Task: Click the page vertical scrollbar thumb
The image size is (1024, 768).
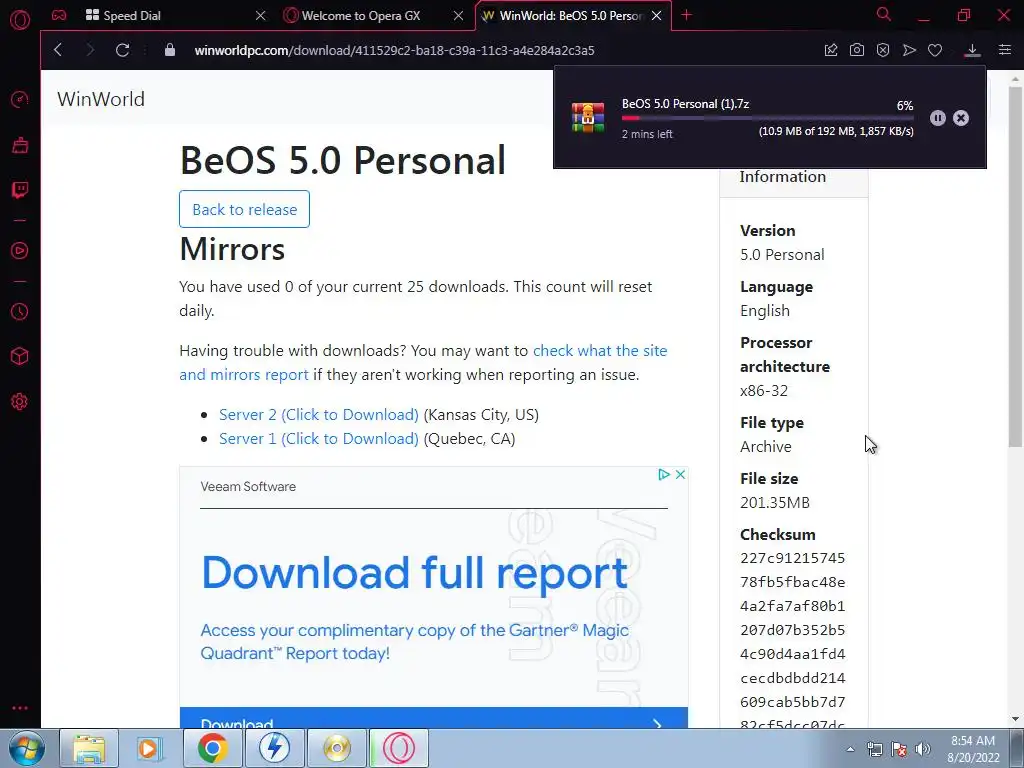Action: (x=1015, y=266)
